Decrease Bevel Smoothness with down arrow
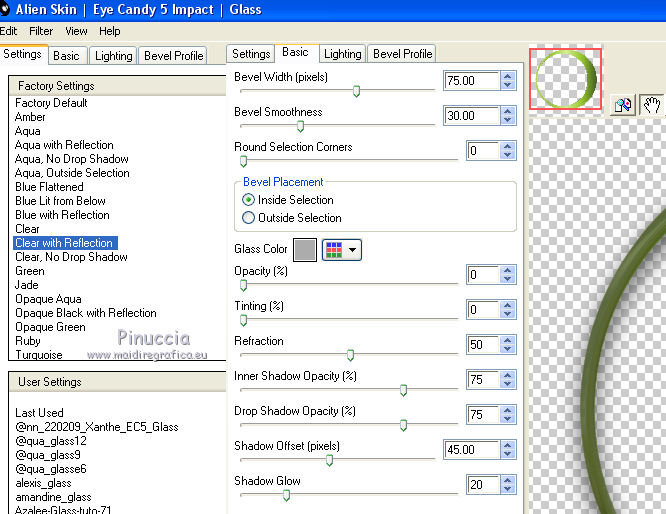This screenshot has height=514, width=666. pyautogui.click(x=508, y=120)
